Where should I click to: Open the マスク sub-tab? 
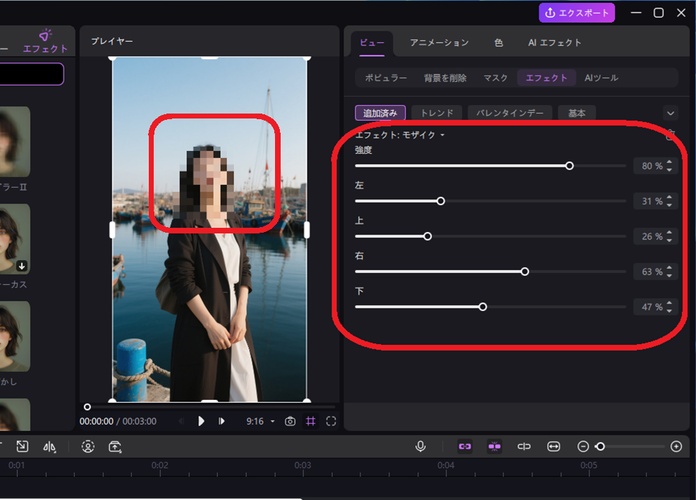click(495, 78)
